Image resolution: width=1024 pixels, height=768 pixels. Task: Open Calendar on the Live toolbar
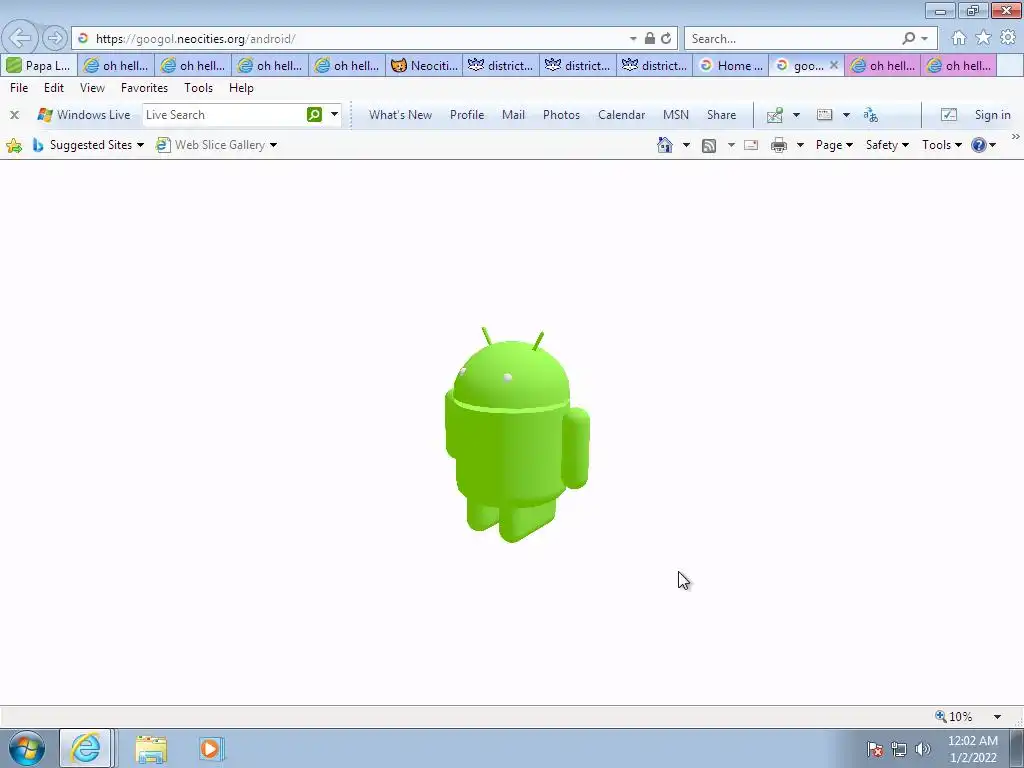(621, 115)
